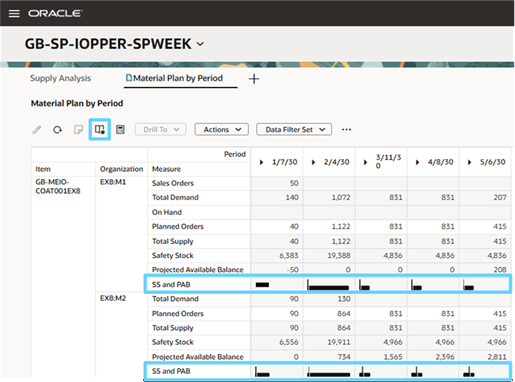Select the EX8:M1 organization cell

click(x=113, y=182)
